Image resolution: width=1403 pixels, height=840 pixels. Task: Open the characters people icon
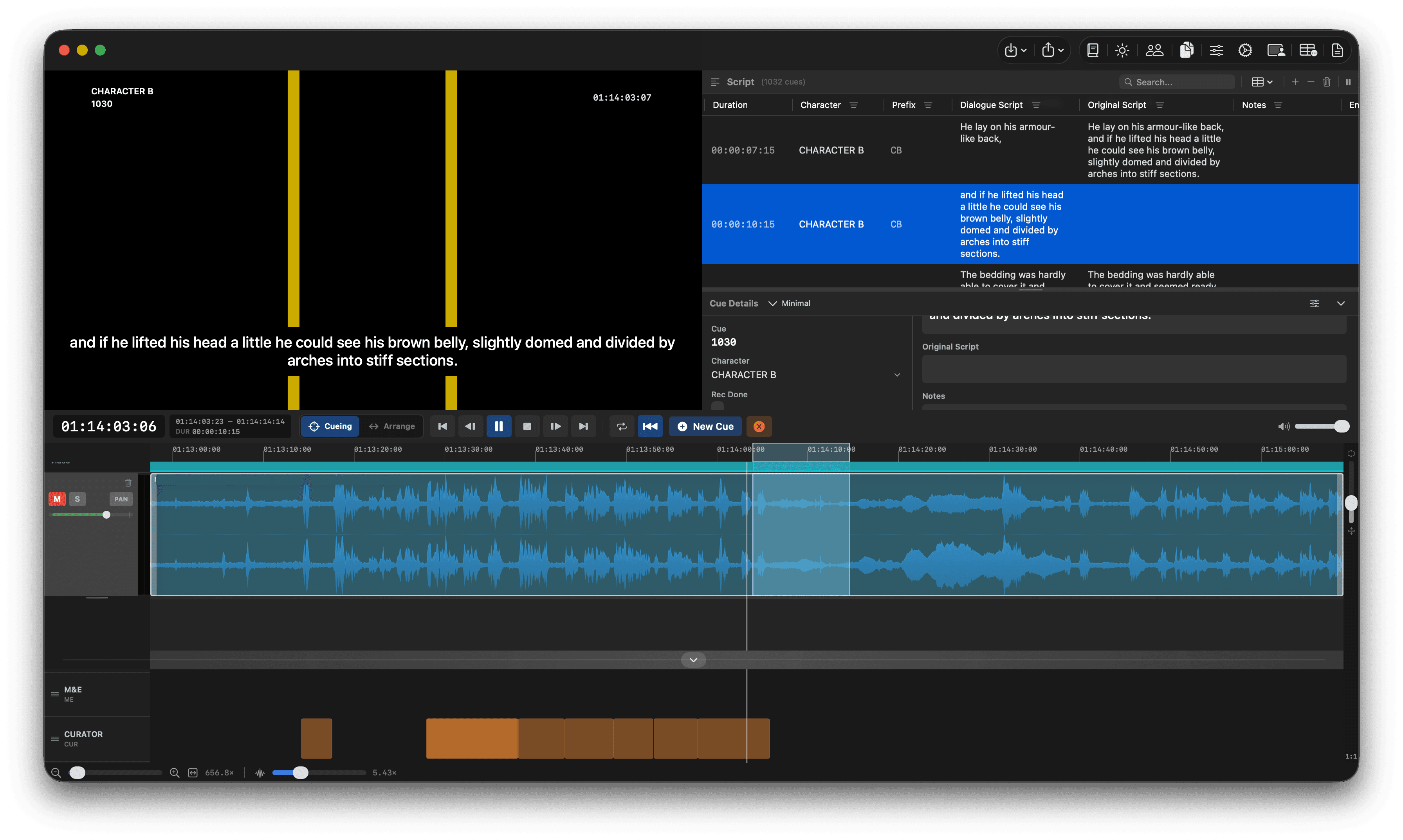[x=1154, y=50]
